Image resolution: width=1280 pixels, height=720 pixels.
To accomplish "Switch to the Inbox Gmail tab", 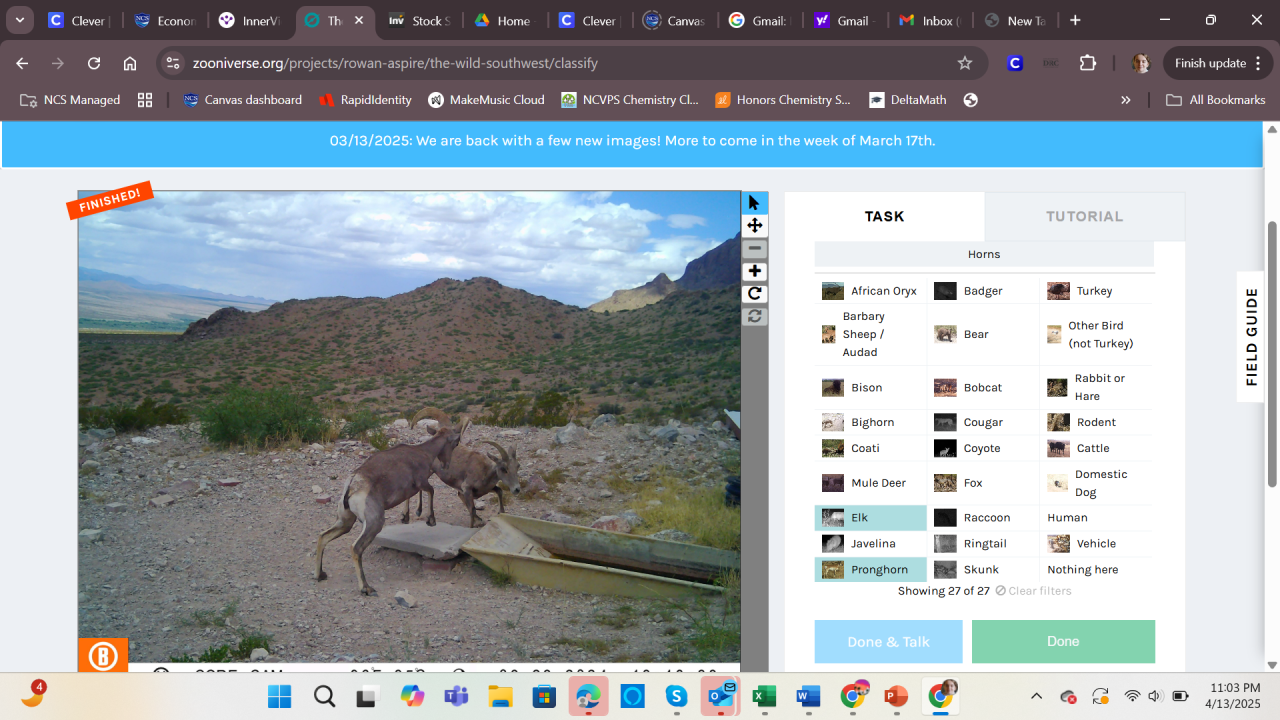I will pyautogui.click(x=930, y=20).
